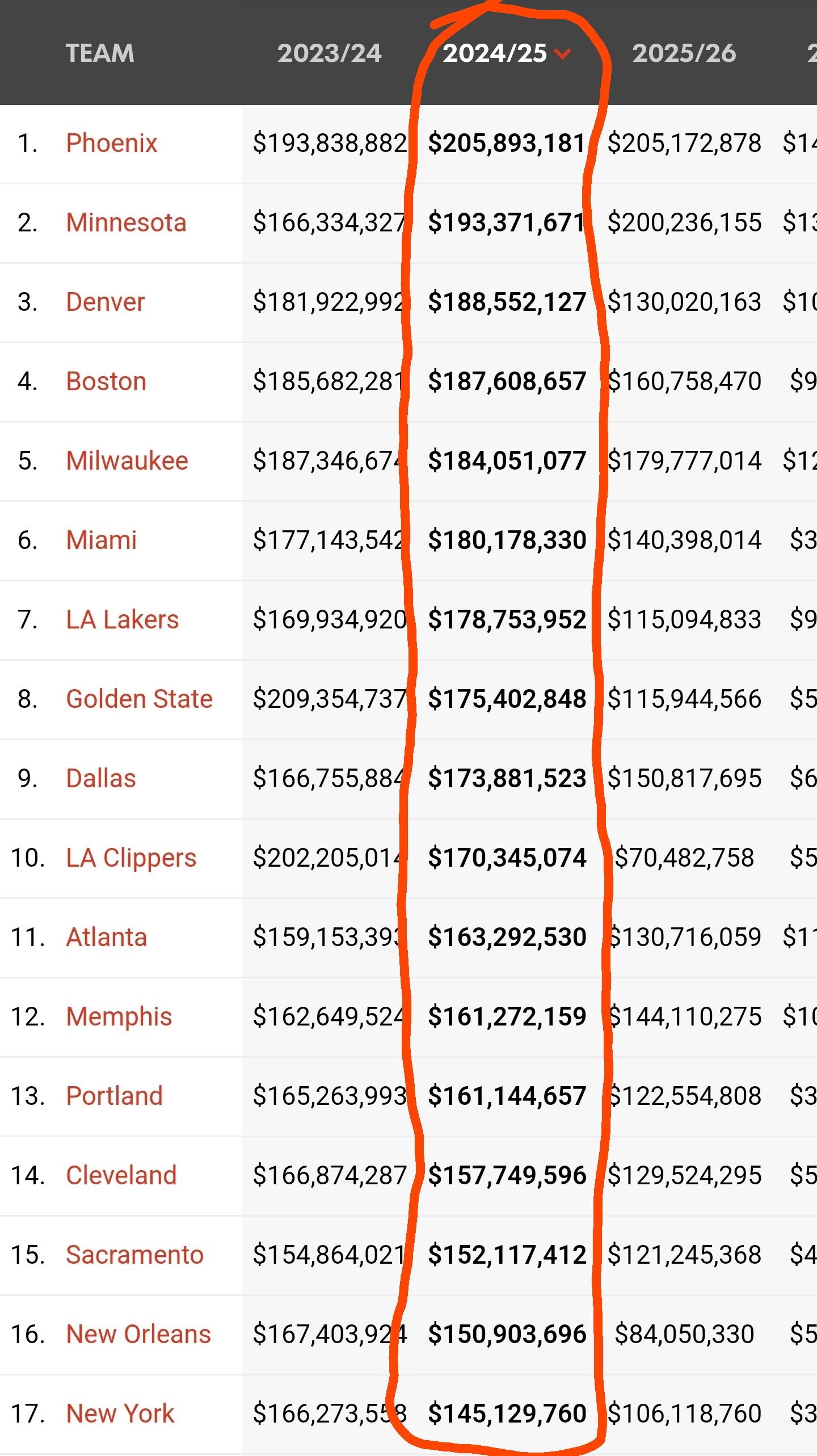Go to the Atlanta team page
Viewport: 817px width, 1456px height.
click(106, 937)
